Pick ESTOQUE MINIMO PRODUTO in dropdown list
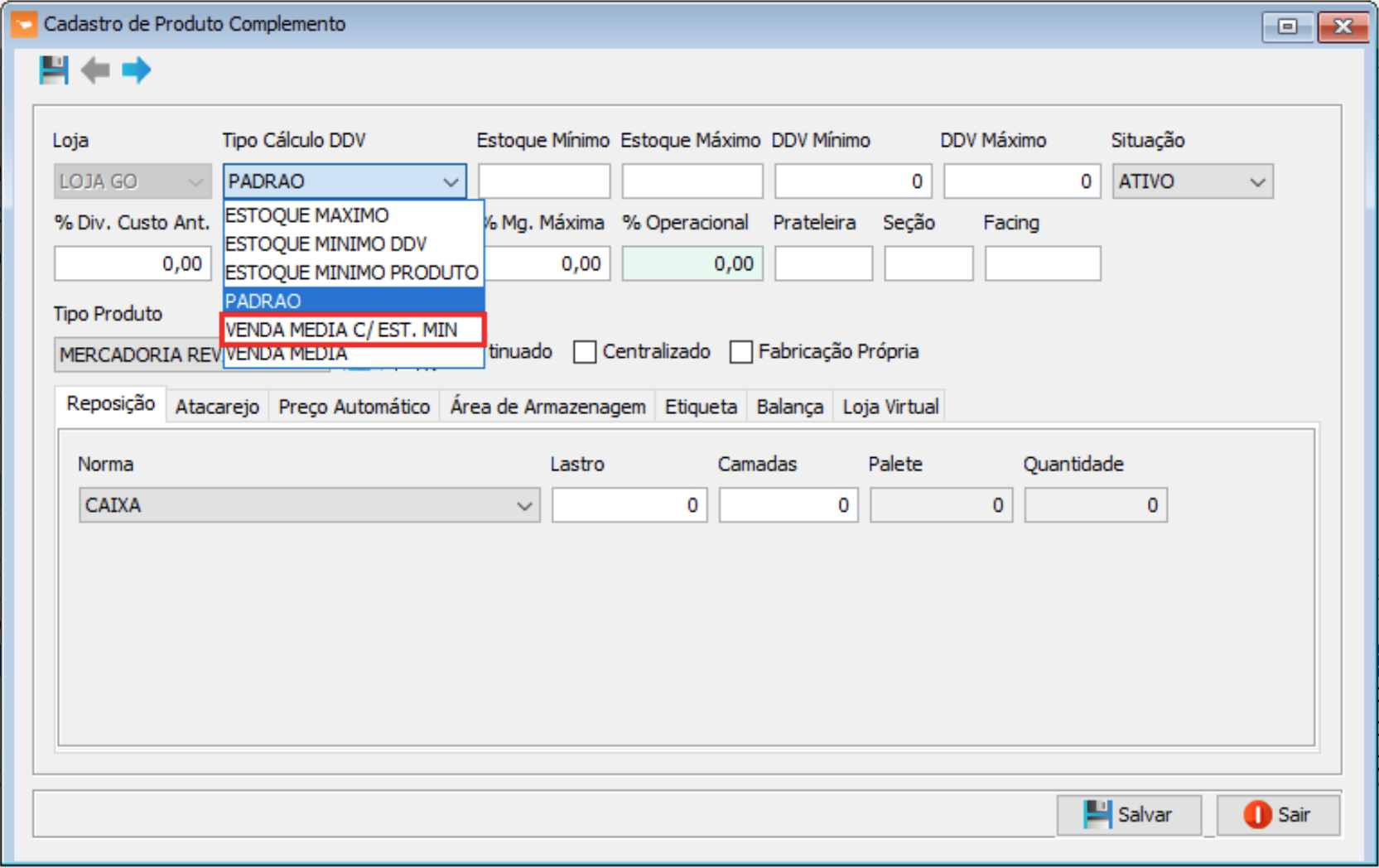Screen dimensions: 1379x868 (353, 272)
